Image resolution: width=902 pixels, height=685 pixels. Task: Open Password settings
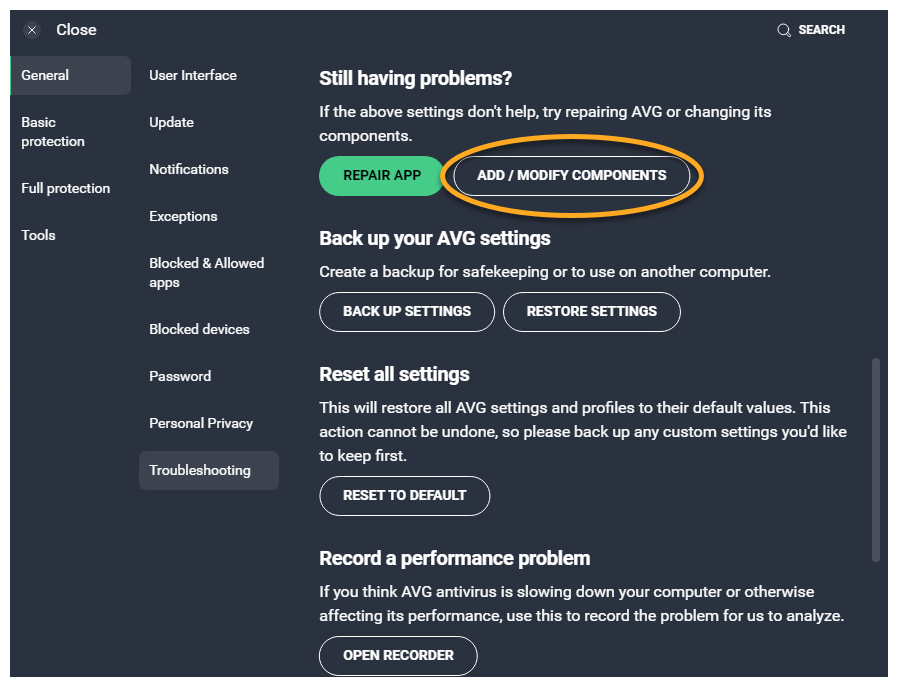pos(180,376)
